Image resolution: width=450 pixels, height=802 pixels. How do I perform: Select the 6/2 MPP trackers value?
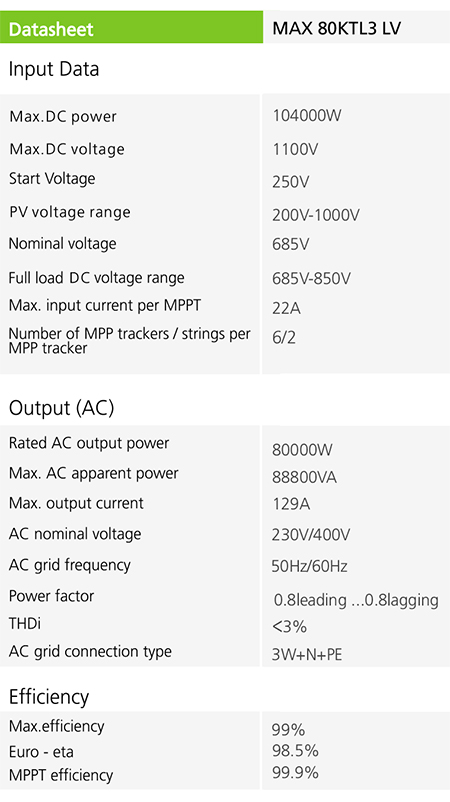click(284, 338)
